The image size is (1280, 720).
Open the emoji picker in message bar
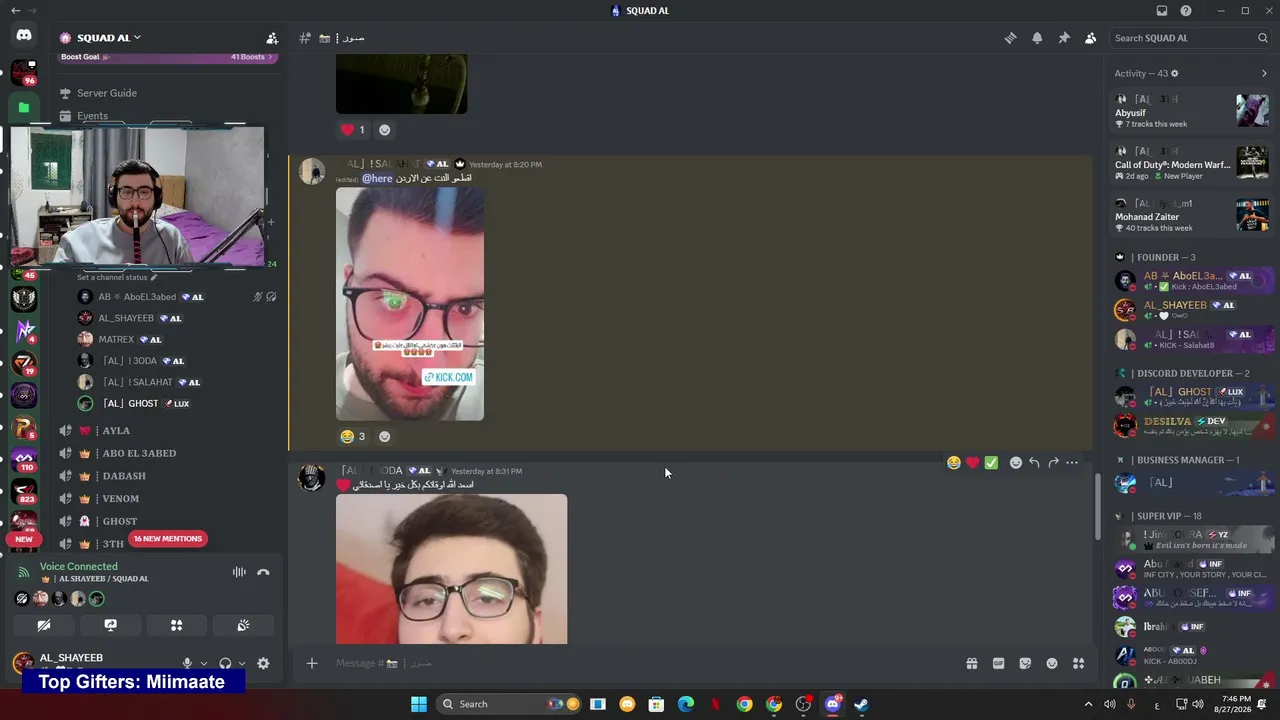point(1052,663)
